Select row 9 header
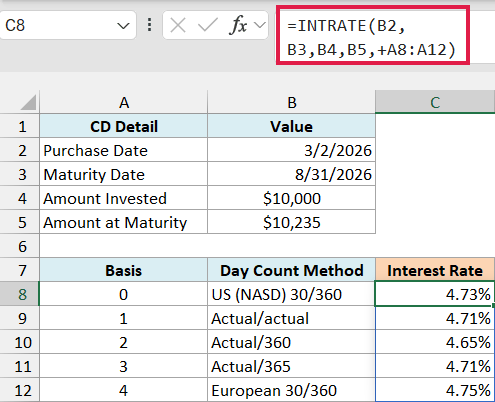 [20, 318]
